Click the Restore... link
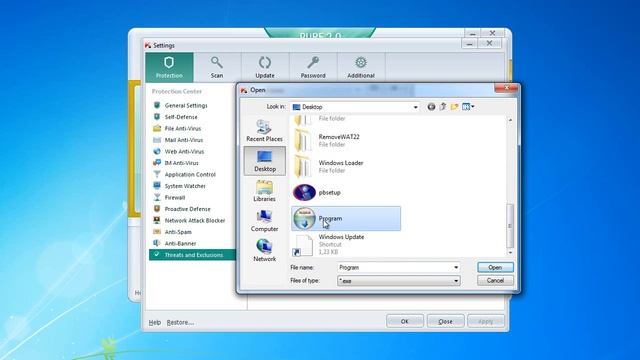Image resolution: width=640 pixels, height=360 pixels. (180, 322)
